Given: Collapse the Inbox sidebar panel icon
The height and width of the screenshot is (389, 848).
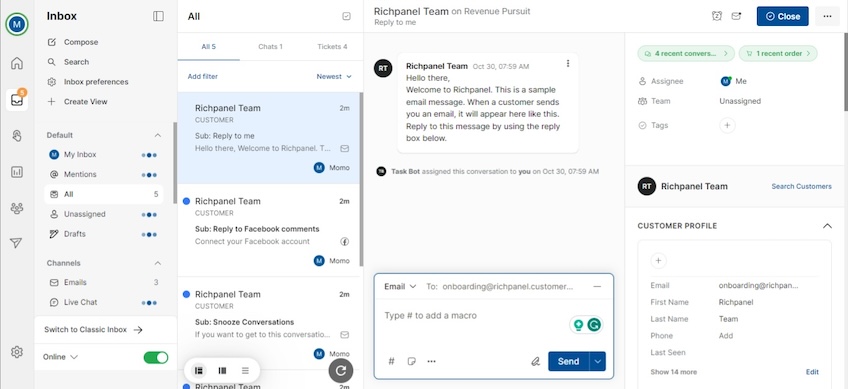Looking at the screenshot, I should (158, 16).
